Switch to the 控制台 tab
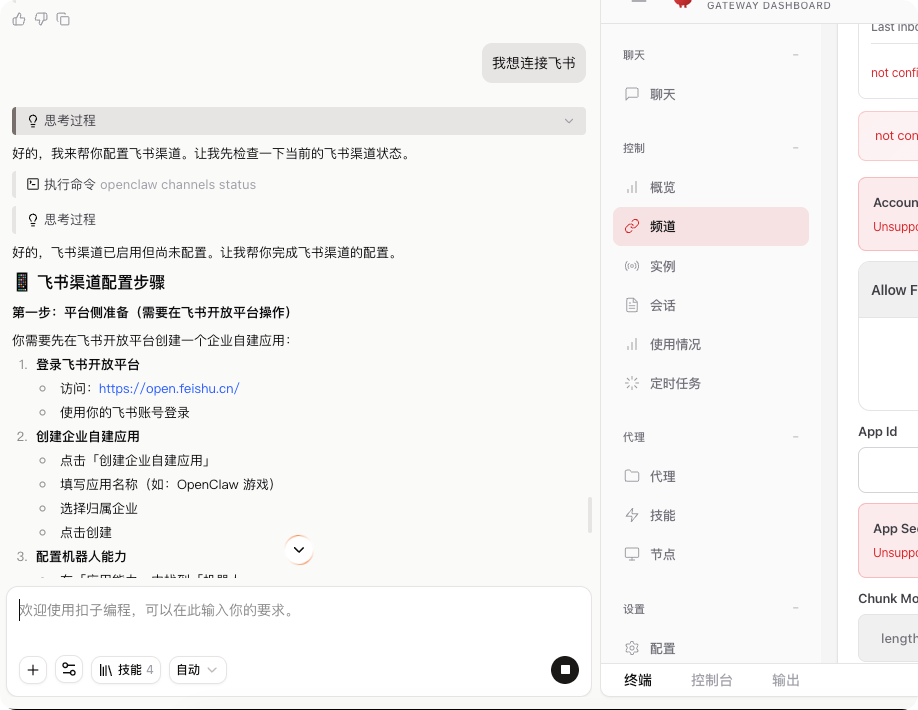918x710 pixels. tap(711, 680)
